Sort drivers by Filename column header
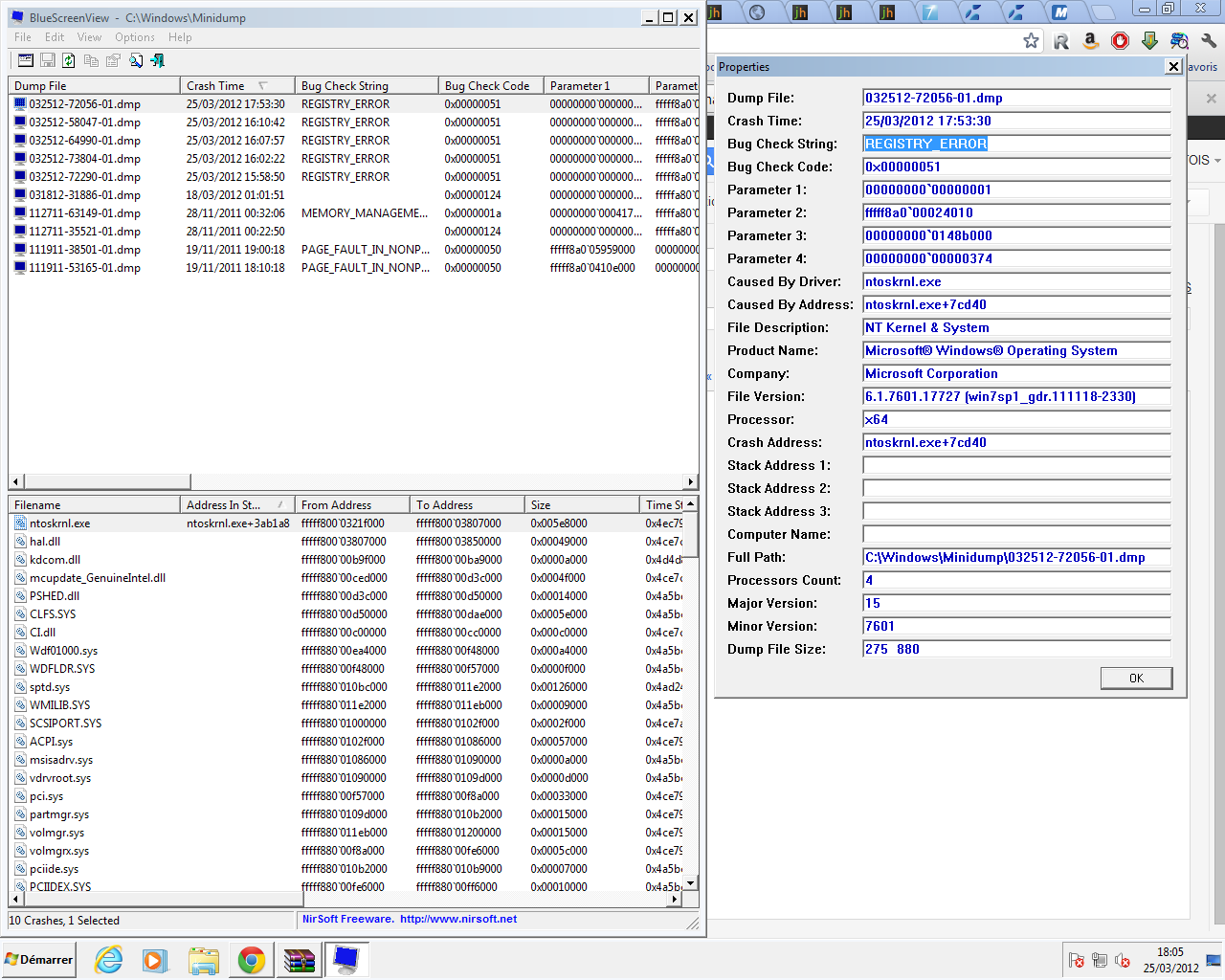Viewport: 1225px width, 980px height. pos(94,504)
